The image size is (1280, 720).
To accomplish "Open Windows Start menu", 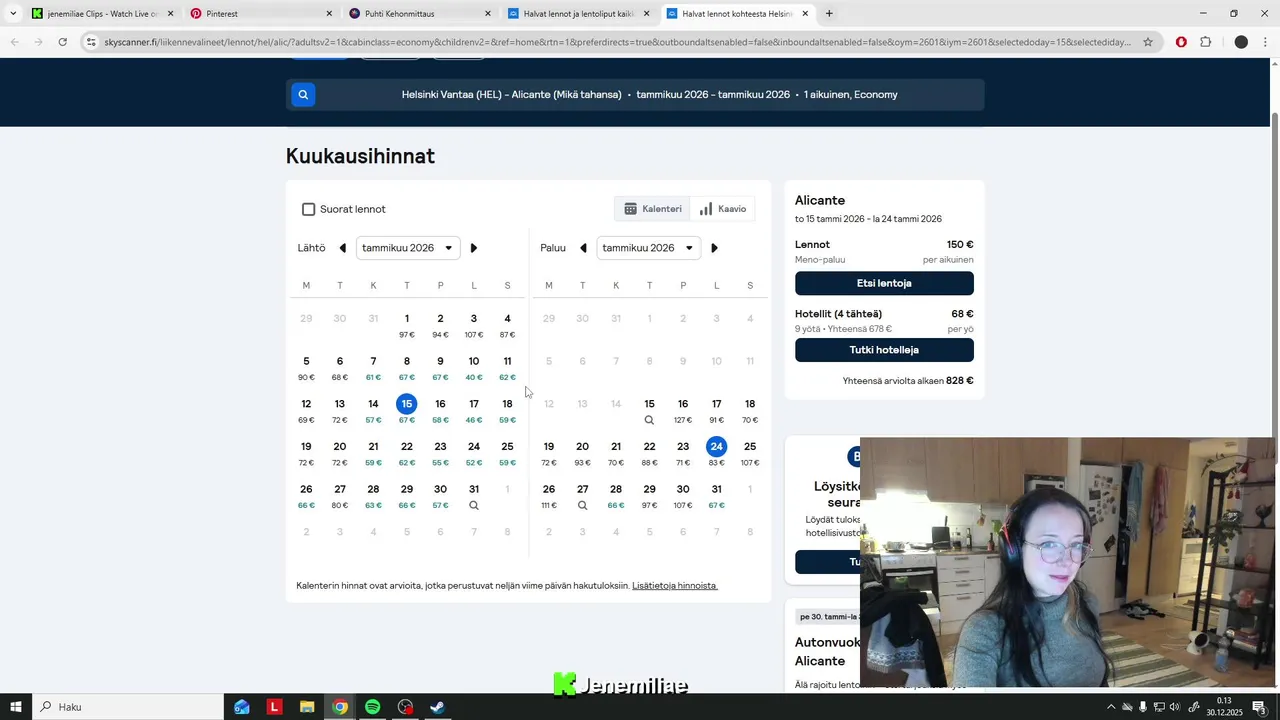I will pyautogui.click(x=16, y=707).
